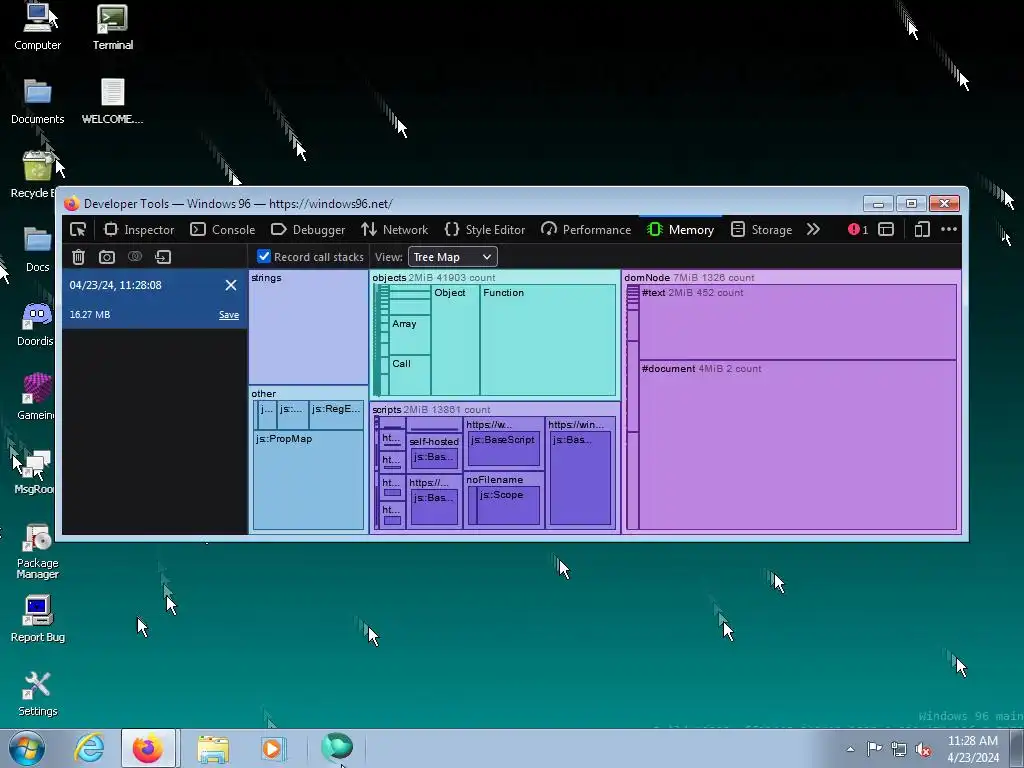Viewport: 1024px width, 768px height.
Task: Select the iframe picker icon
Action: click(x=886, y=229)
